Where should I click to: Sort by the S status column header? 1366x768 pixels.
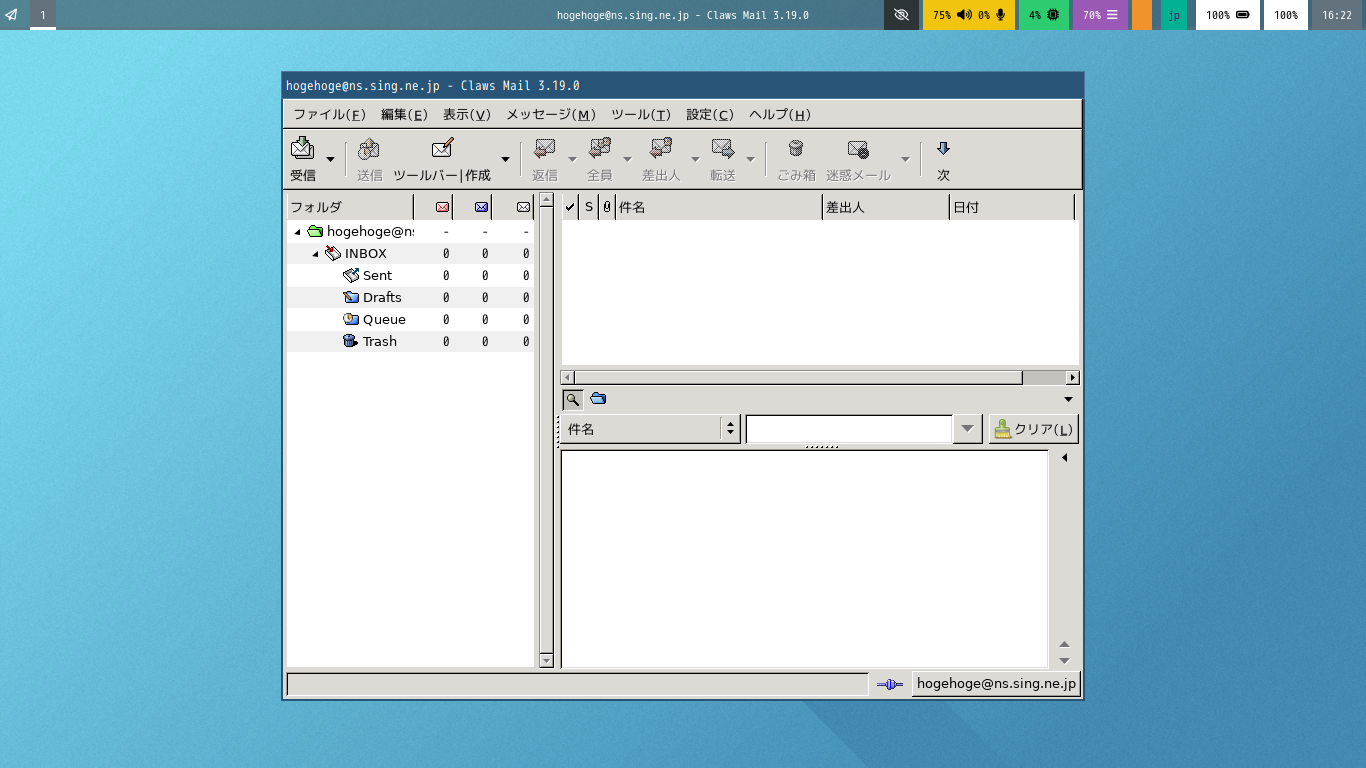589,207
